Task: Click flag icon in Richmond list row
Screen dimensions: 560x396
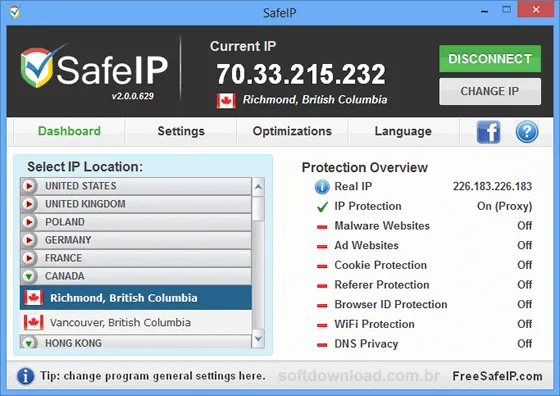Action: pyautogui.click(x=34, y=297)
